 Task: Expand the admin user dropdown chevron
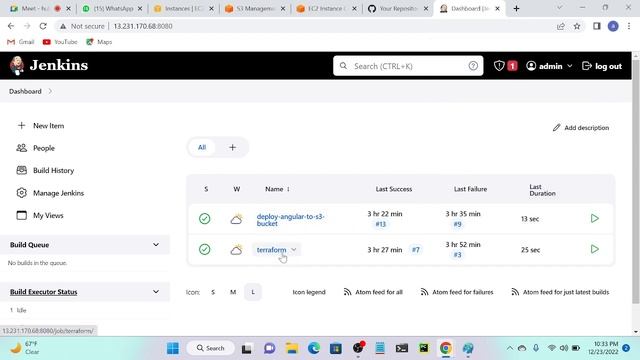tap(570, 66)
